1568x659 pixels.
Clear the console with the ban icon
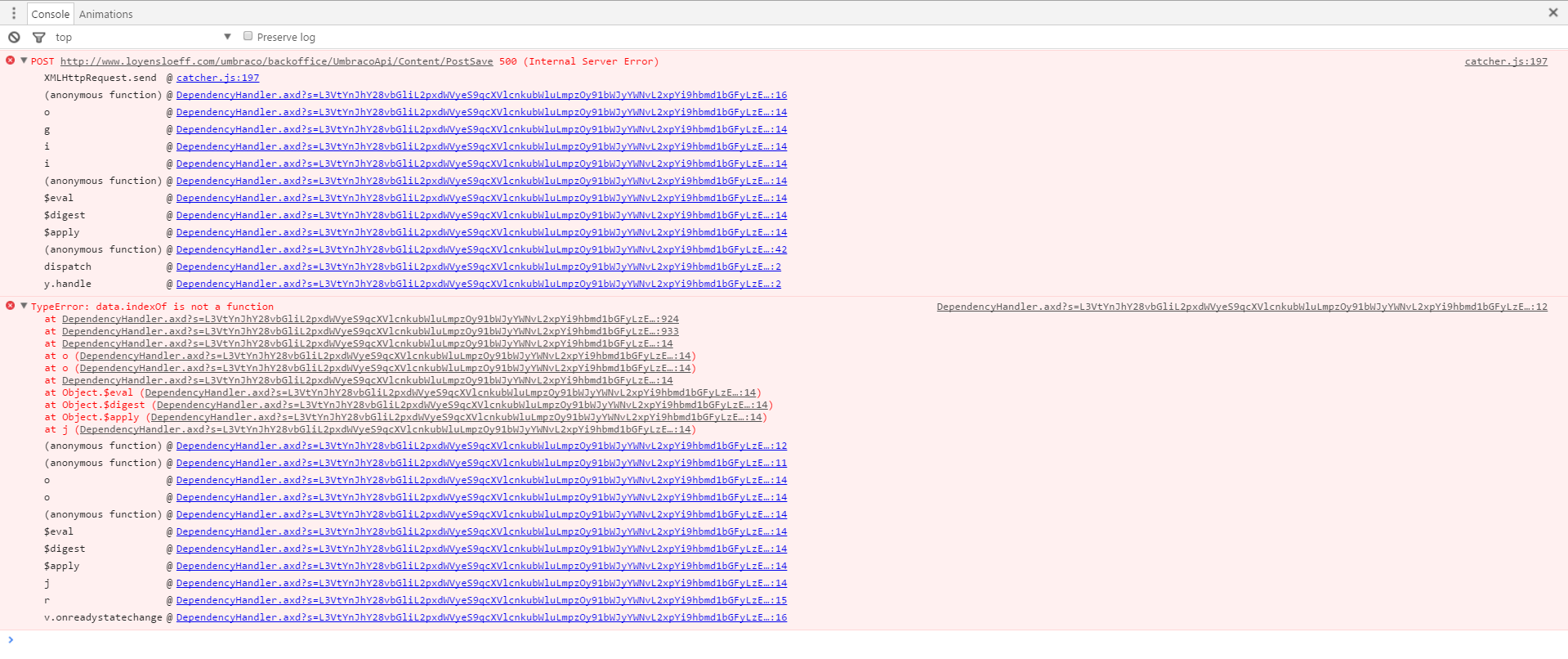(14, 37)
